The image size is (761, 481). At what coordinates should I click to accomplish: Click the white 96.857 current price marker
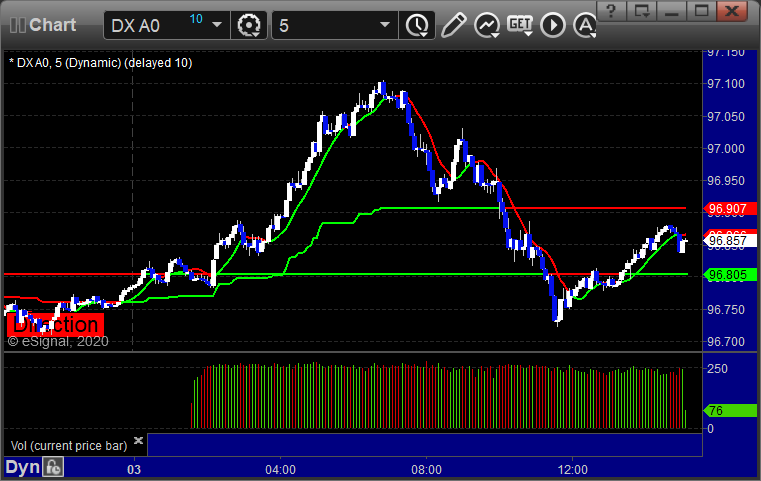730,240
